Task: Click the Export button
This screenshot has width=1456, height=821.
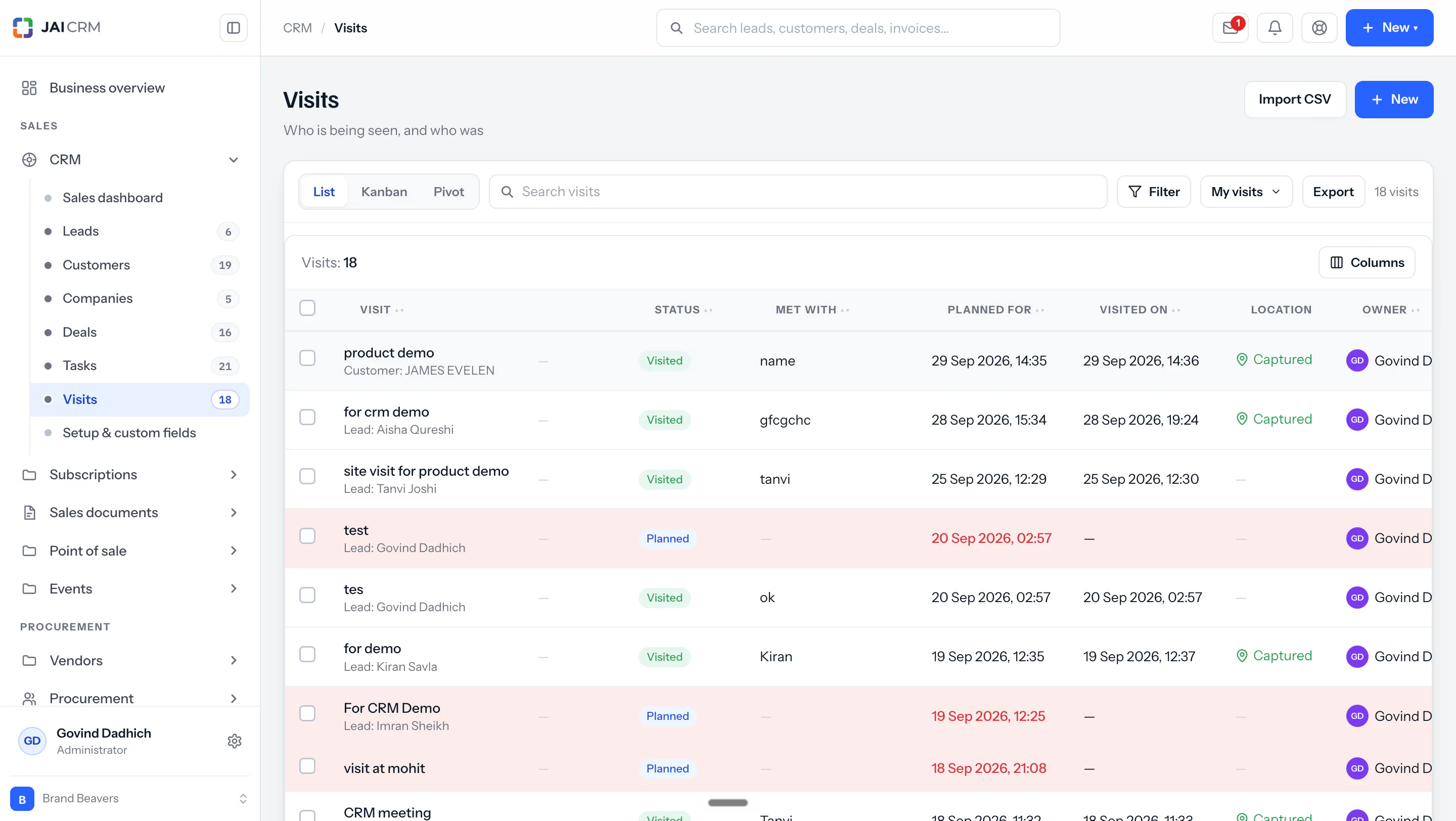Action: point(1333,192)
